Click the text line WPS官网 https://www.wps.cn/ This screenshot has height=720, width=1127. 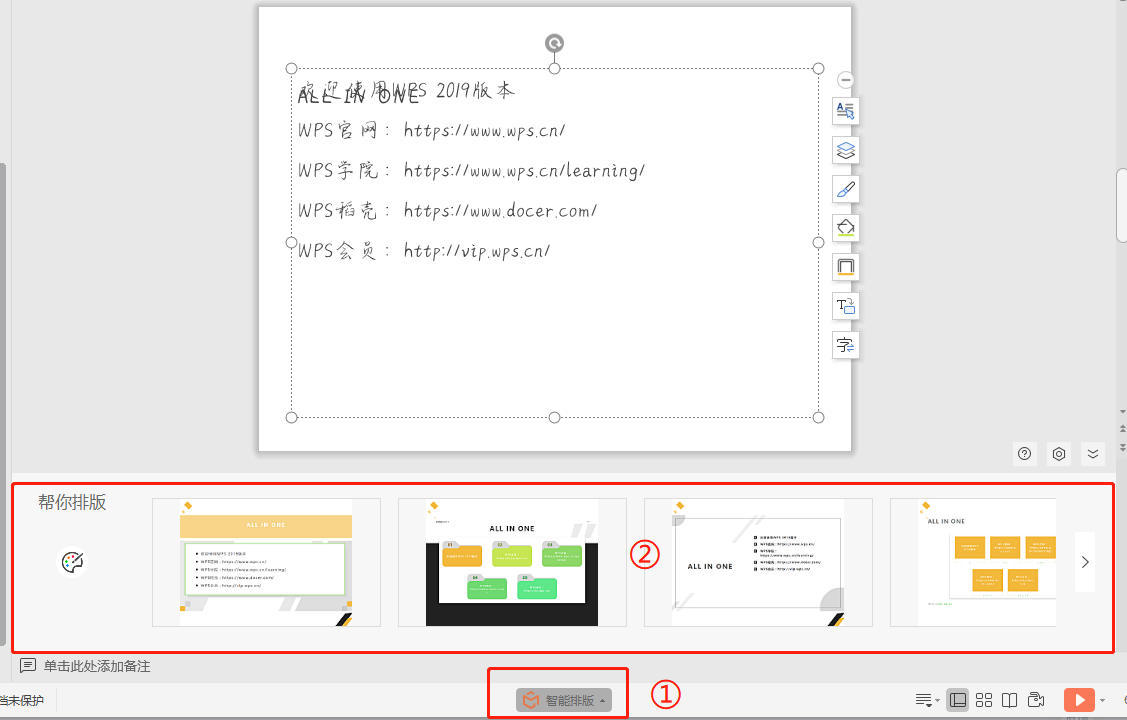(x=431, y=130)
